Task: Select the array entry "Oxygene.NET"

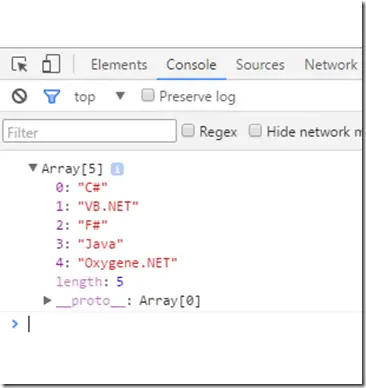Action: (x=116, y=263)
